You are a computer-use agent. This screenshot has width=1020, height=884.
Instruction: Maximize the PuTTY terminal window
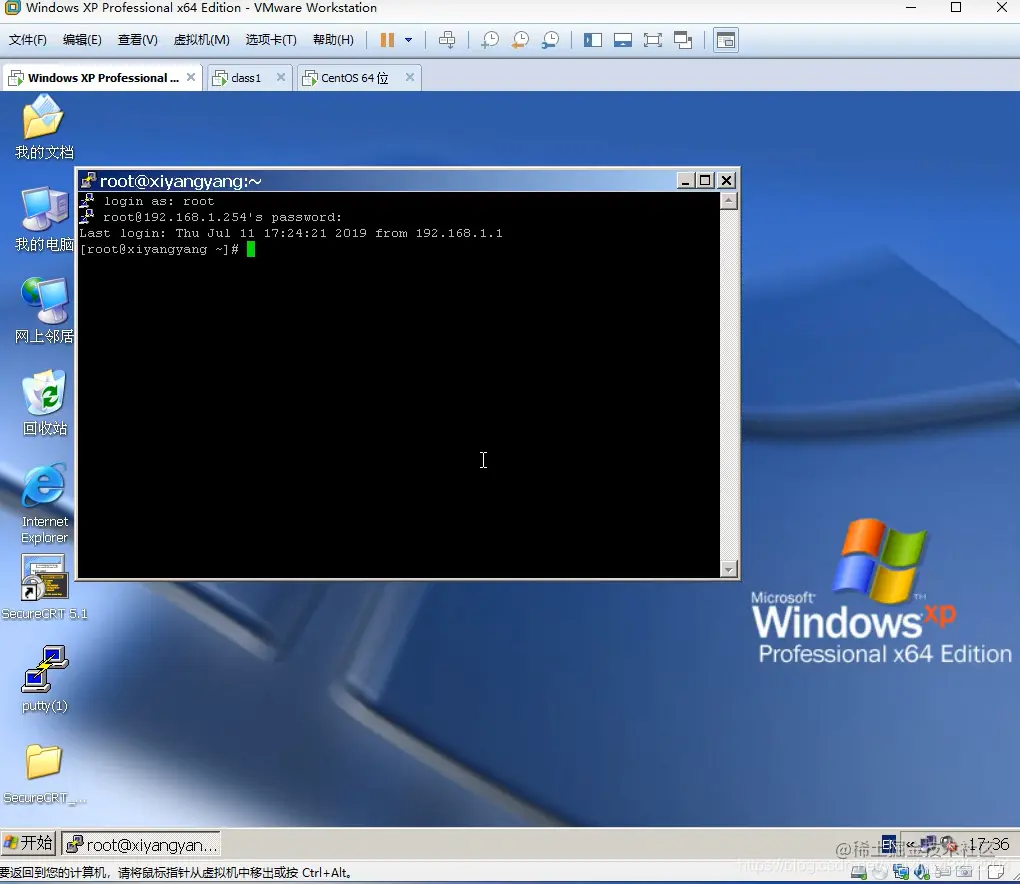click(705, 180)
